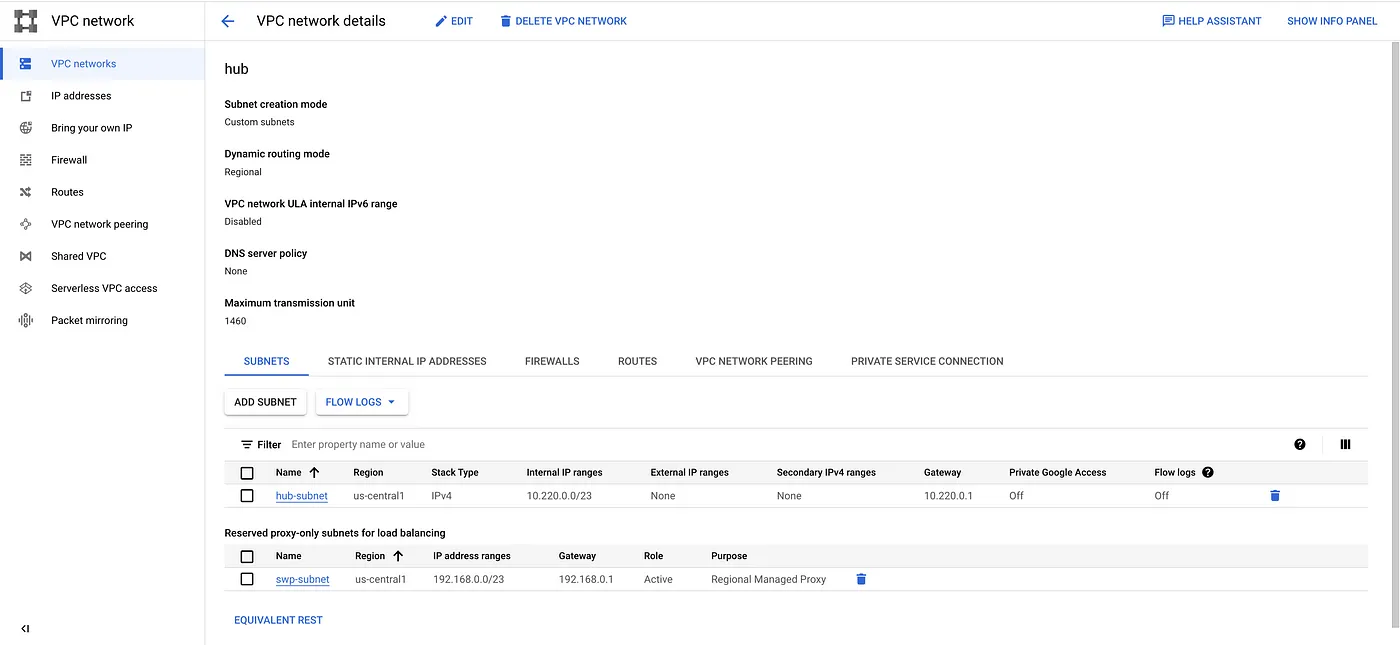Image resolution: width=1400 pixels, height=645 pixels.
Task: Click the EDIT button
Action: 454,21
